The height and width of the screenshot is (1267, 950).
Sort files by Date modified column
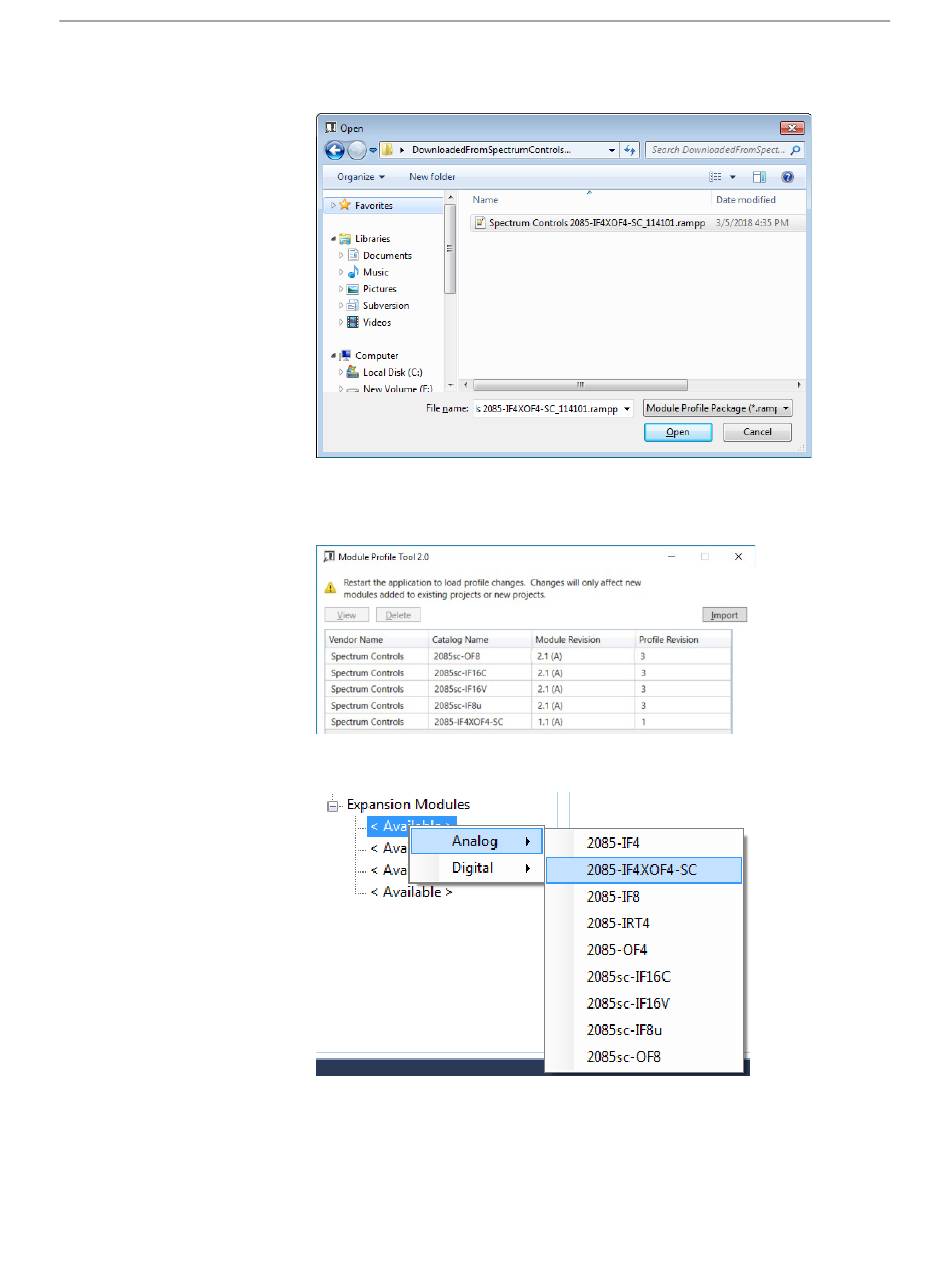click(757, 200)
